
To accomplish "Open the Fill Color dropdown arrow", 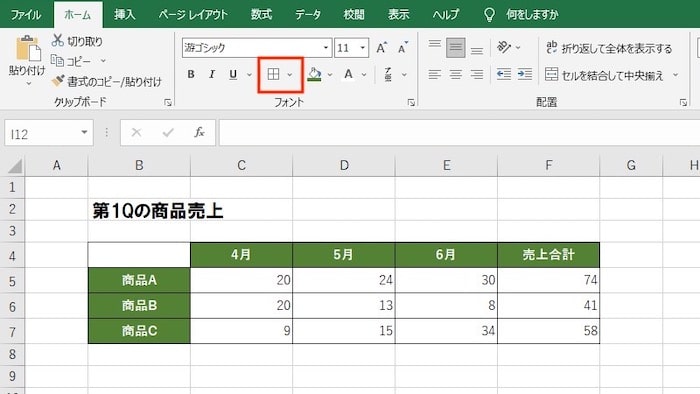I will [330, 75].
